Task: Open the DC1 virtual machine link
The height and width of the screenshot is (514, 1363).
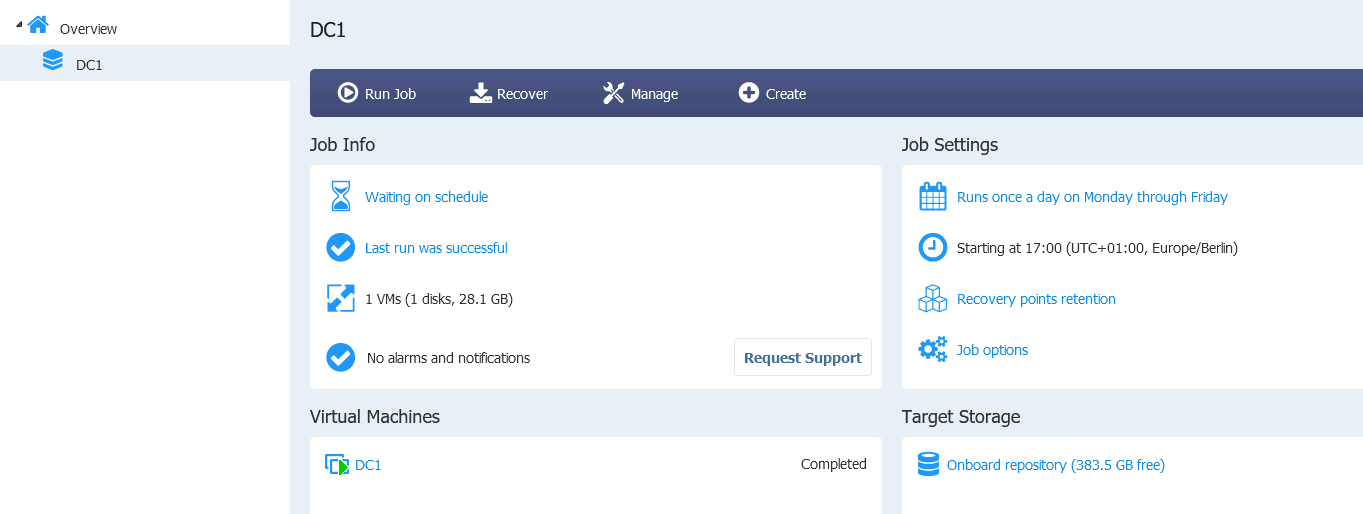Action: [x=368, y=465]
